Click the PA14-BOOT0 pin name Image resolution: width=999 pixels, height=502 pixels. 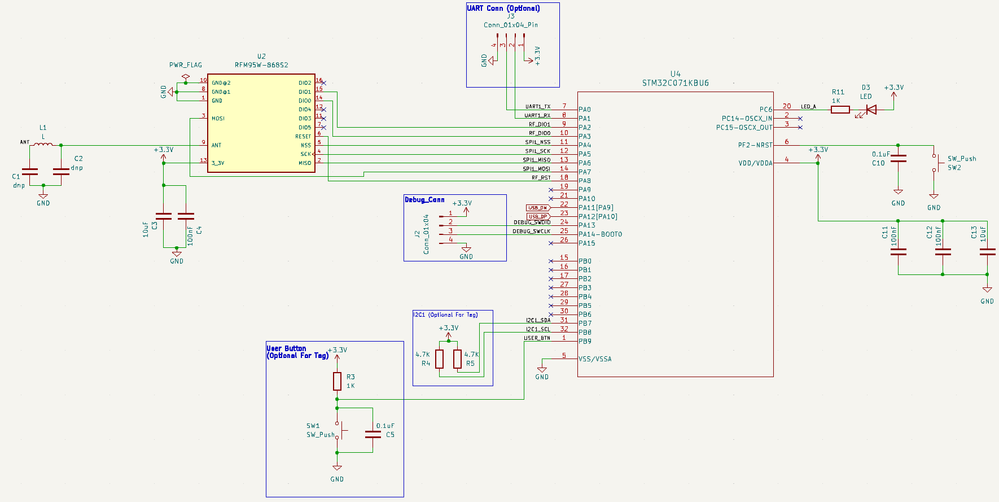[x=601, y=234]
